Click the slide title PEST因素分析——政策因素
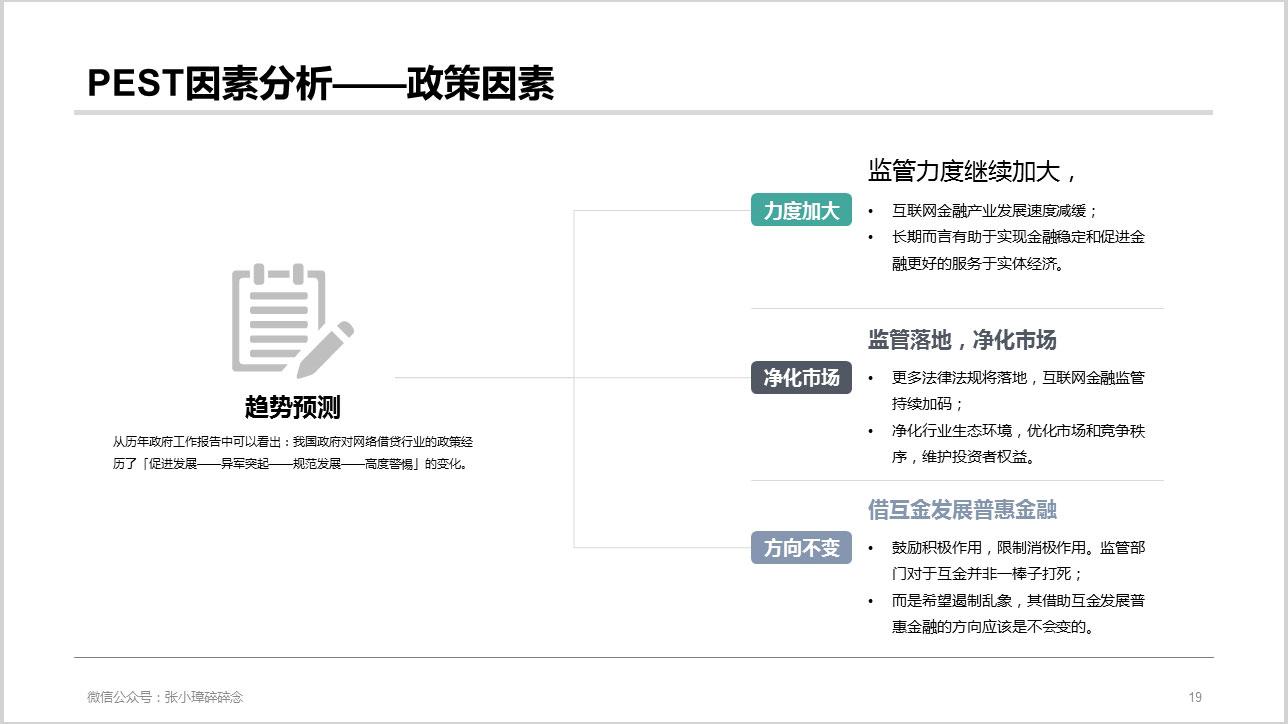Viewport: 1288px width, 724px height. pos(320,84)
